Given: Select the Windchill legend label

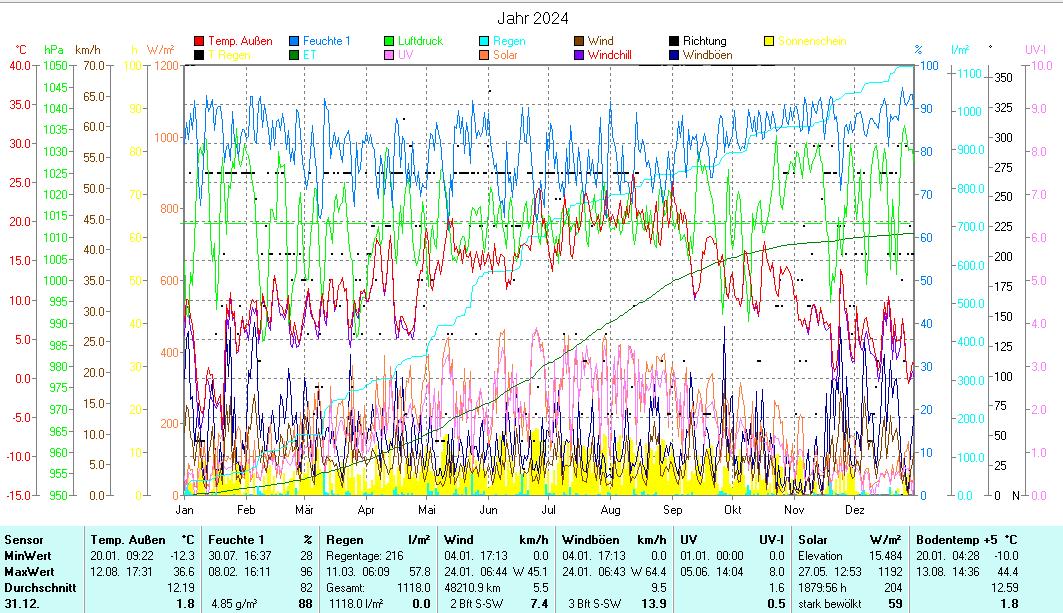Looking at the screenshot, I should coord(615,55).
